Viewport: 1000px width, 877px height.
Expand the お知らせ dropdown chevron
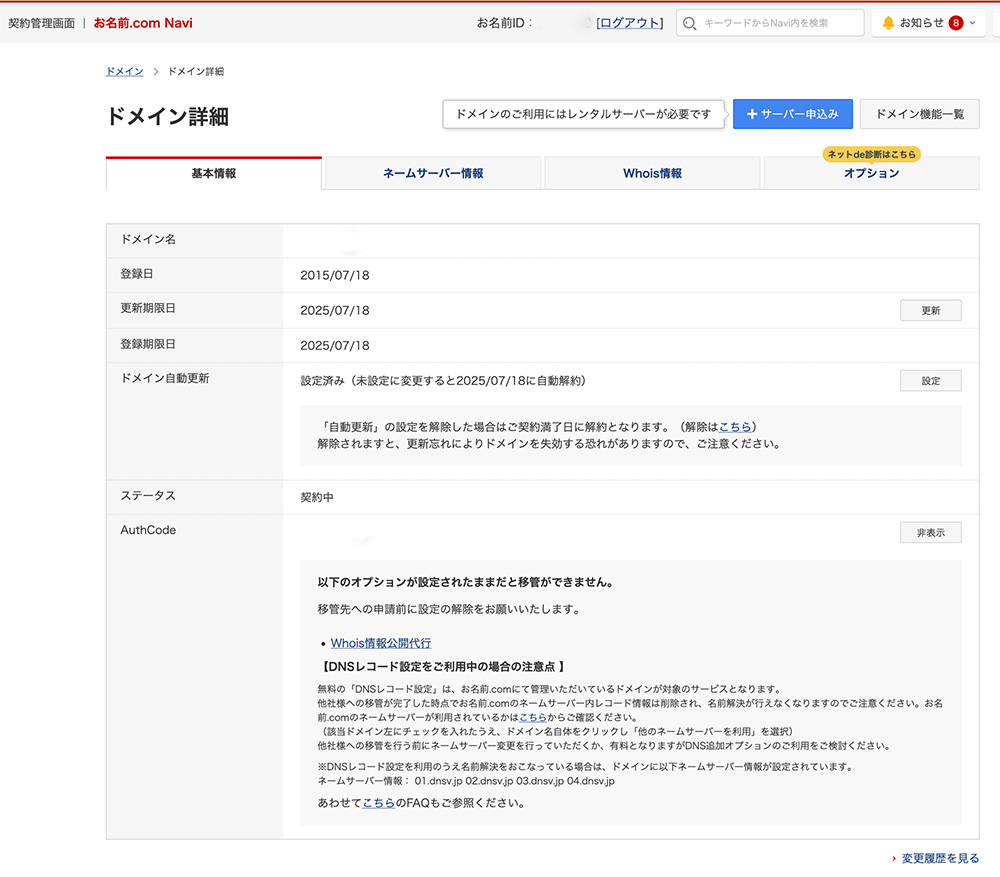tap(973, 23)
